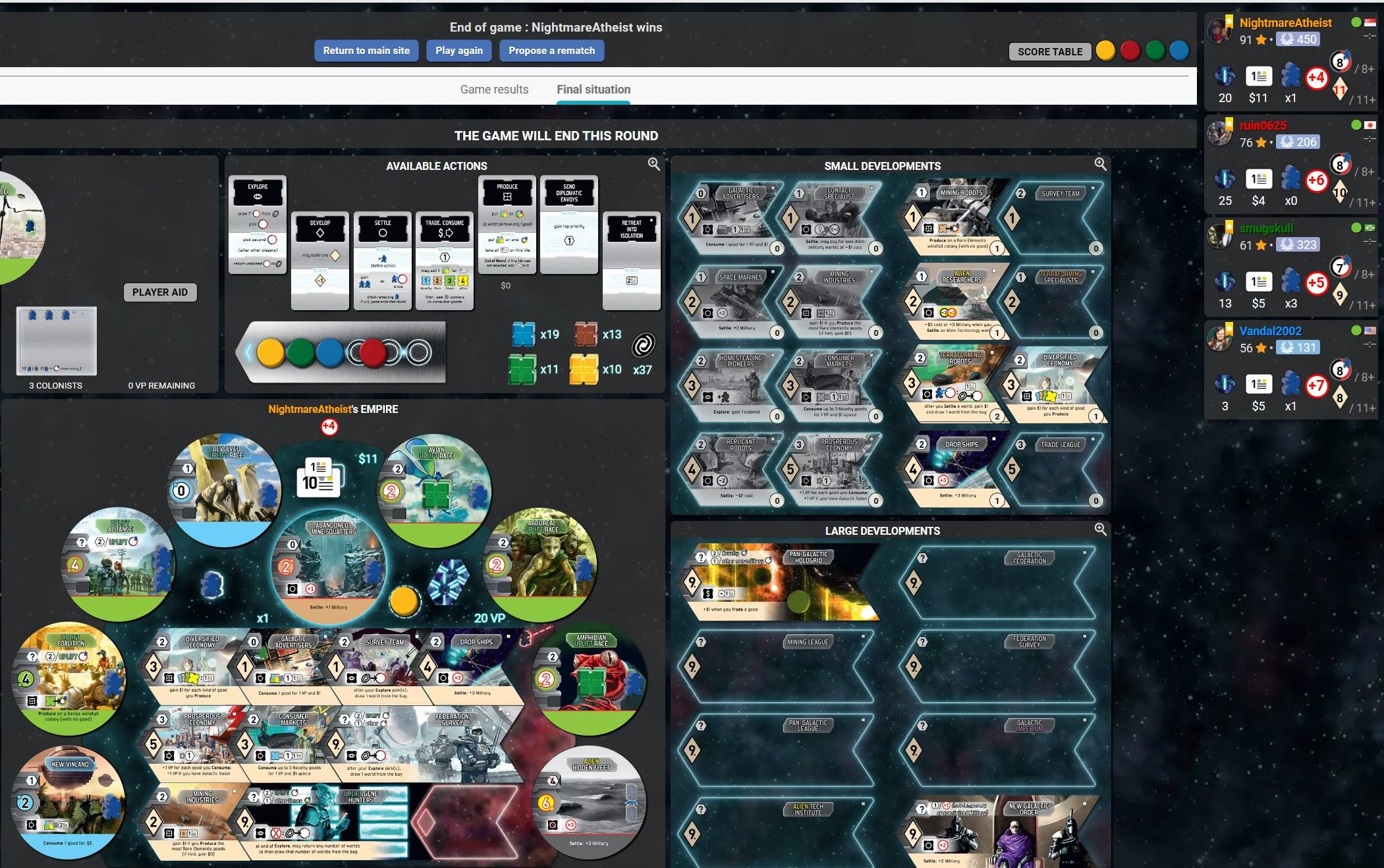This screenshot has width=1384, height=868.
Task: Open NightmareAtheist player name link
Action: pyautogui.click(x=1285, y=22)
